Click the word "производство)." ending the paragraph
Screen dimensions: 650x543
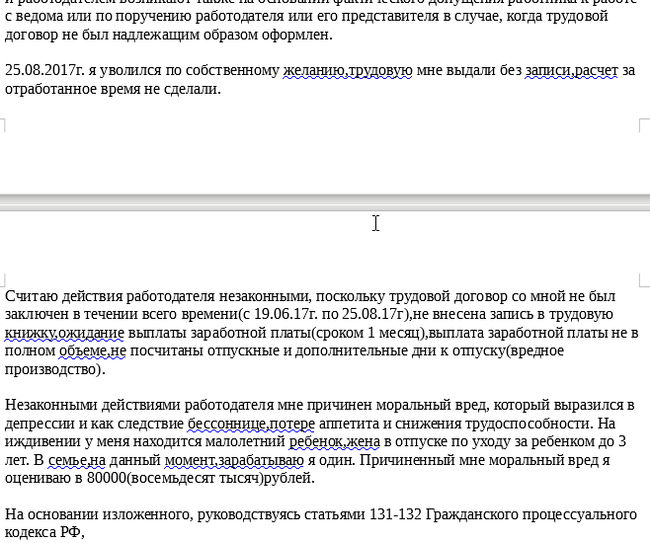tap(54, 368)
